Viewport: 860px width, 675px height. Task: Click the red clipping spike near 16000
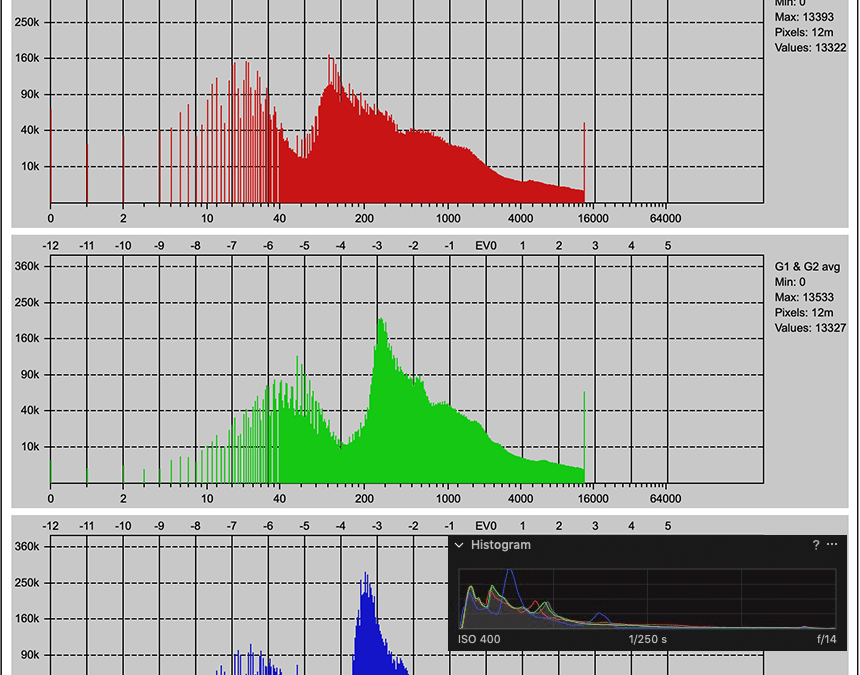(x=584, y=160)
